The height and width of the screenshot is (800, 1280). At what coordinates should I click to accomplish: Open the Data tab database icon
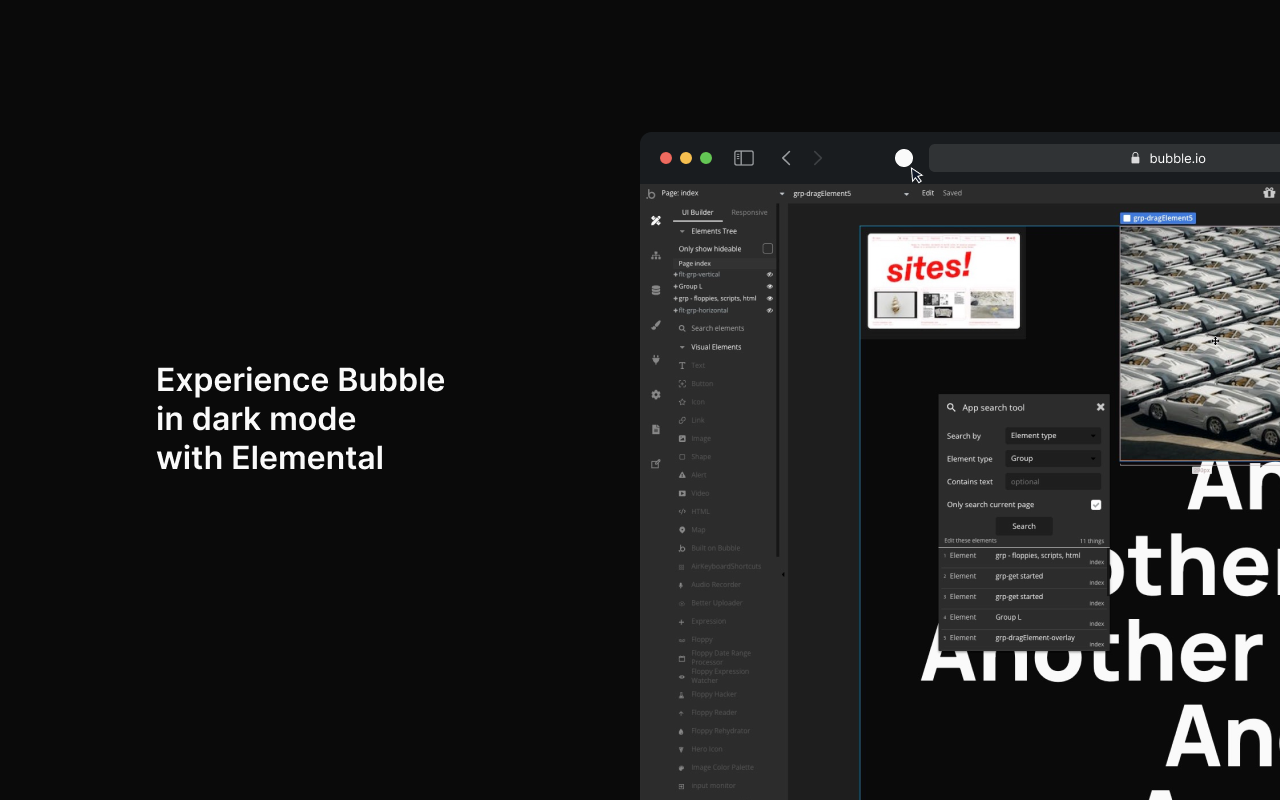(656, 290)
